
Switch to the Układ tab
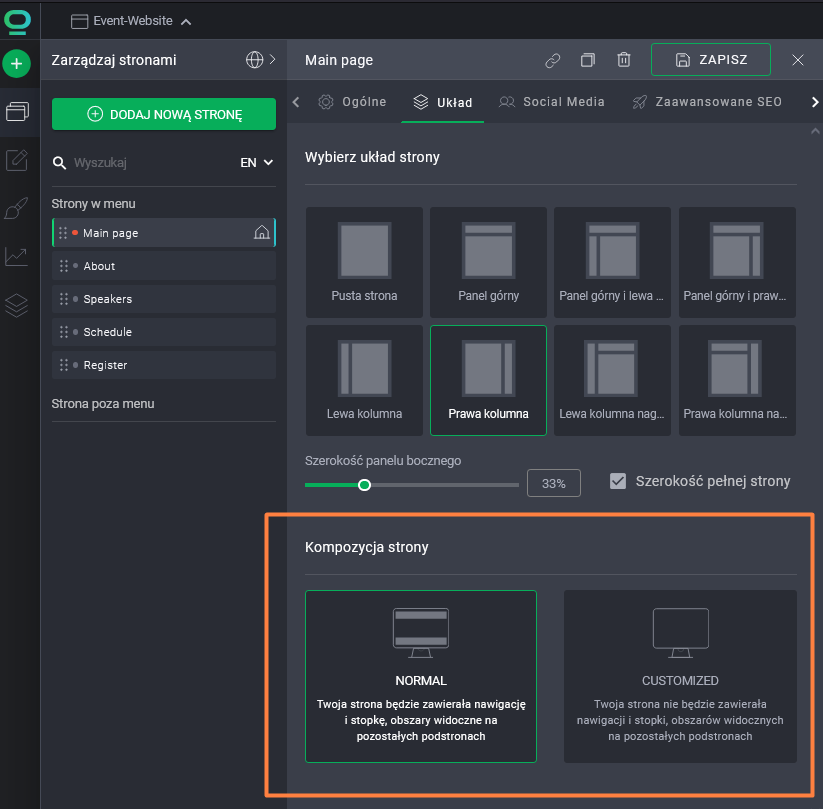tap(442, 102)
